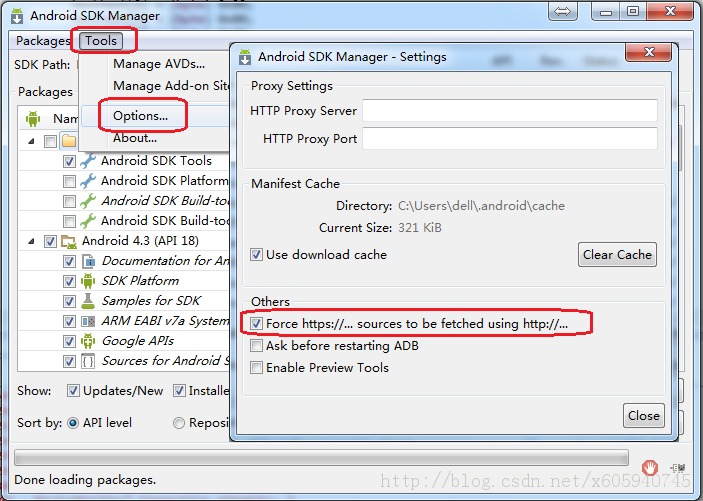Click the red stop hand icon
Screen dimensions: 703x501
pos(650,466)
